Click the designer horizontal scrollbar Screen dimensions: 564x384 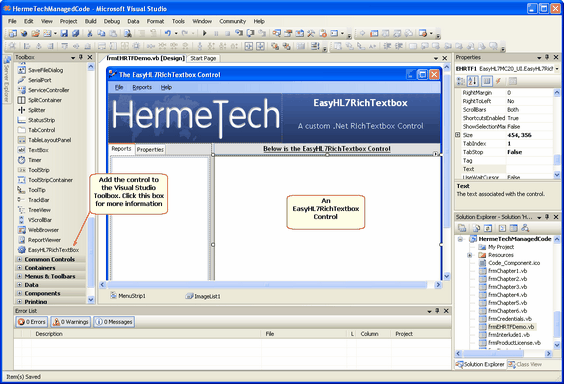[267, 285]
